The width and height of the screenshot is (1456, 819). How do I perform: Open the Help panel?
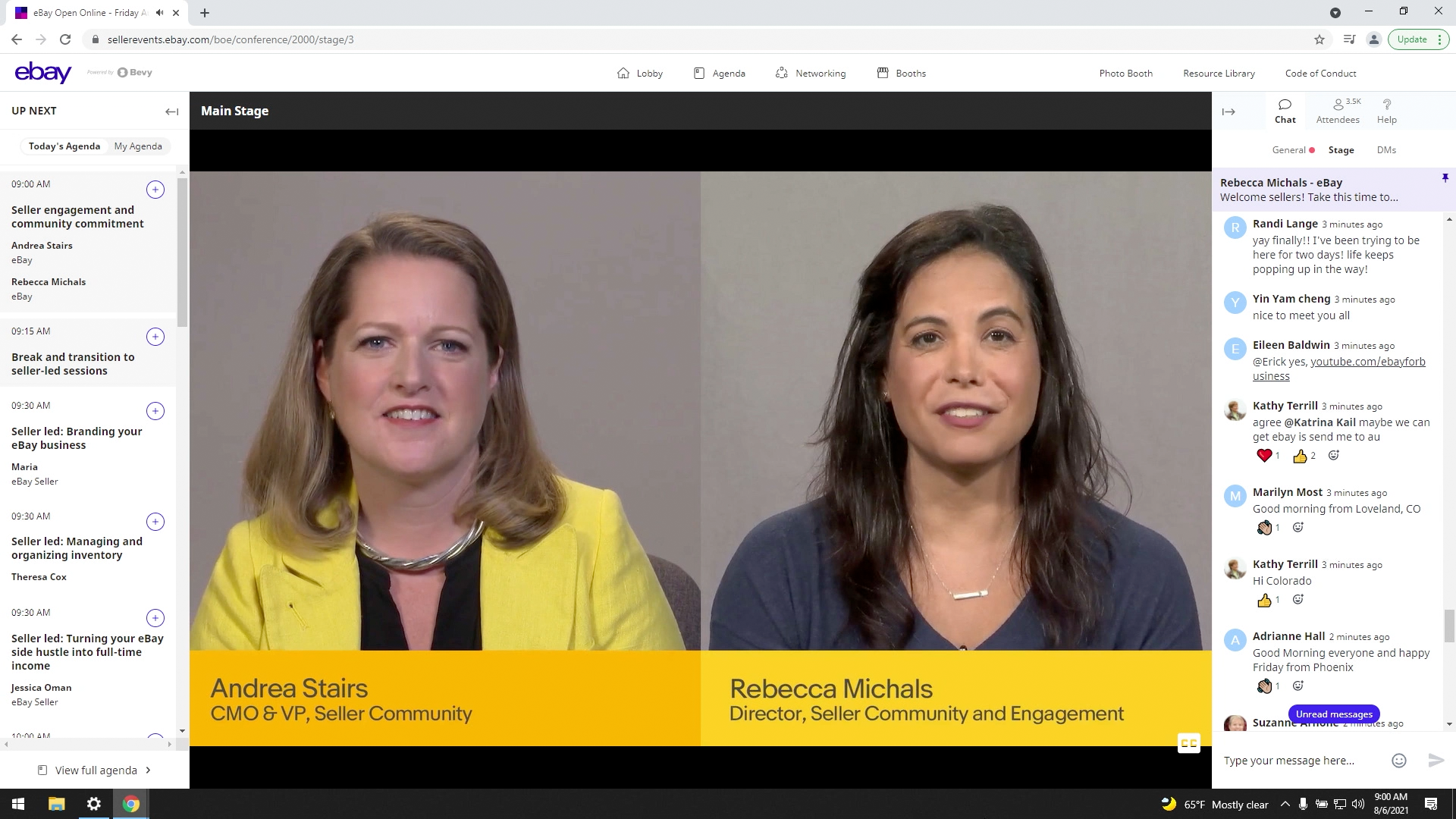tap(1386, 111)
